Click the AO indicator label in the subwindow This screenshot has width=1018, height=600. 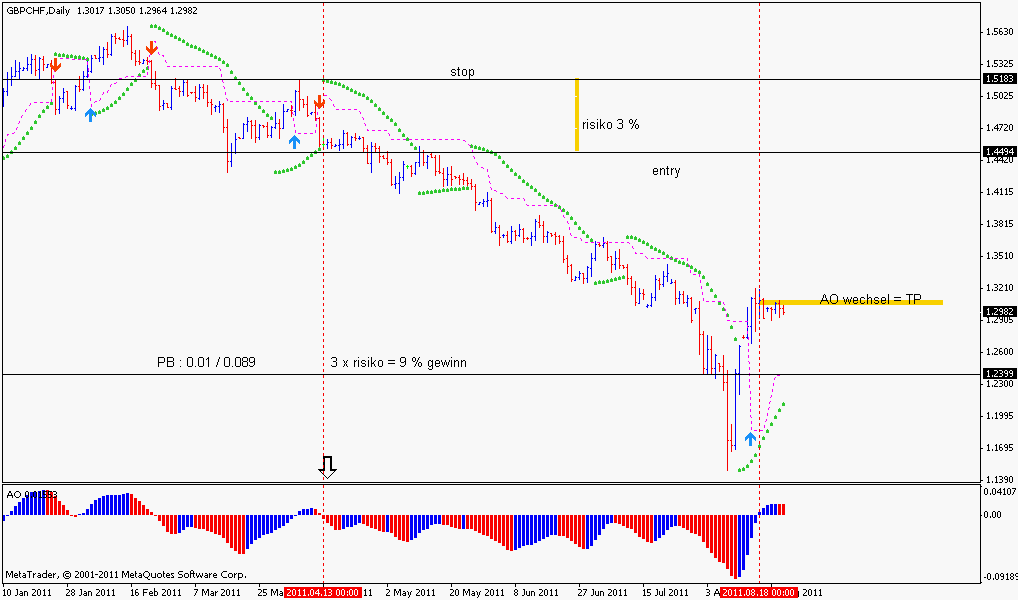32,495
